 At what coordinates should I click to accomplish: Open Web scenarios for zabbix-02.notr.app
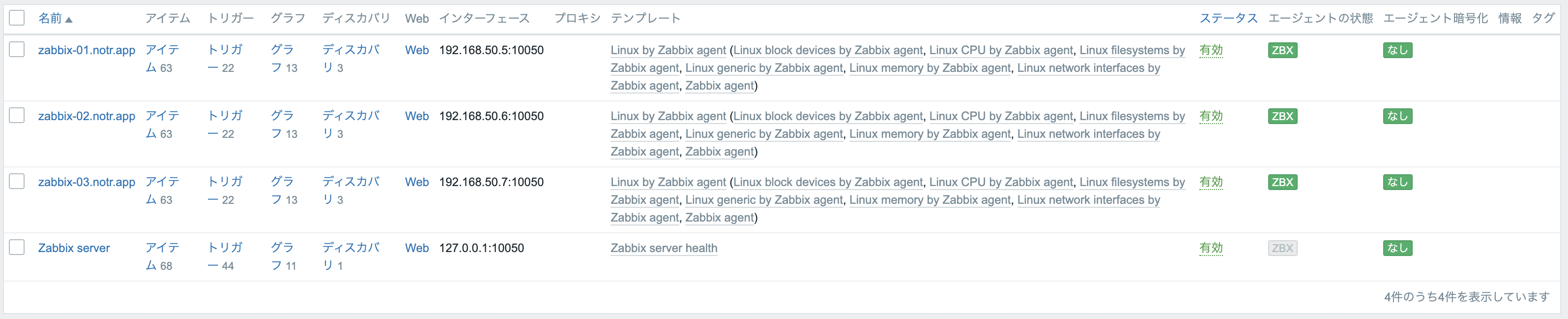point(416,116)
